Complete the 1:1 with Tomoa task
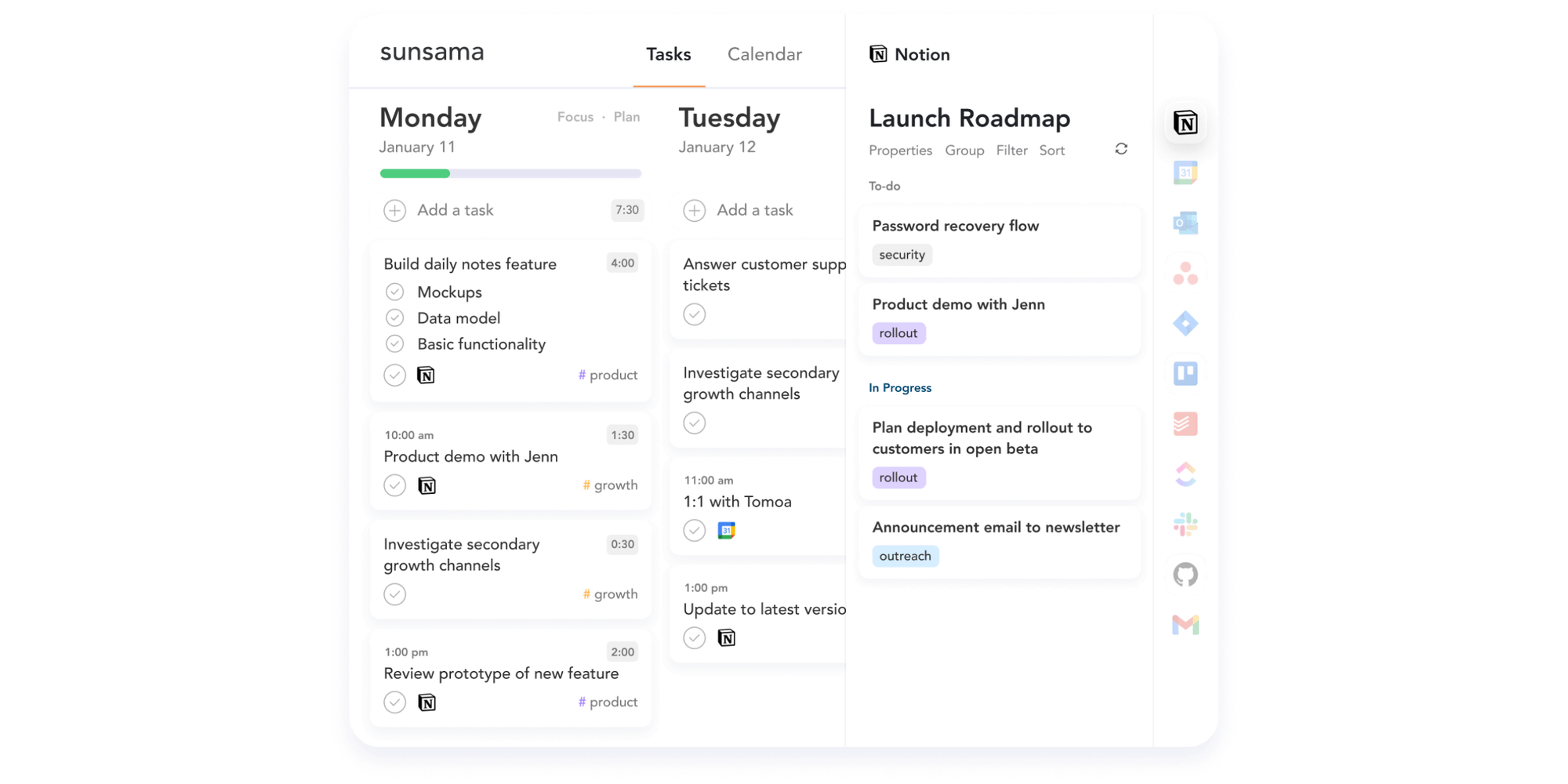Image resolution: width=1568 pixels, height=784 pixels. pyautogui.click(x=694, y=531)
